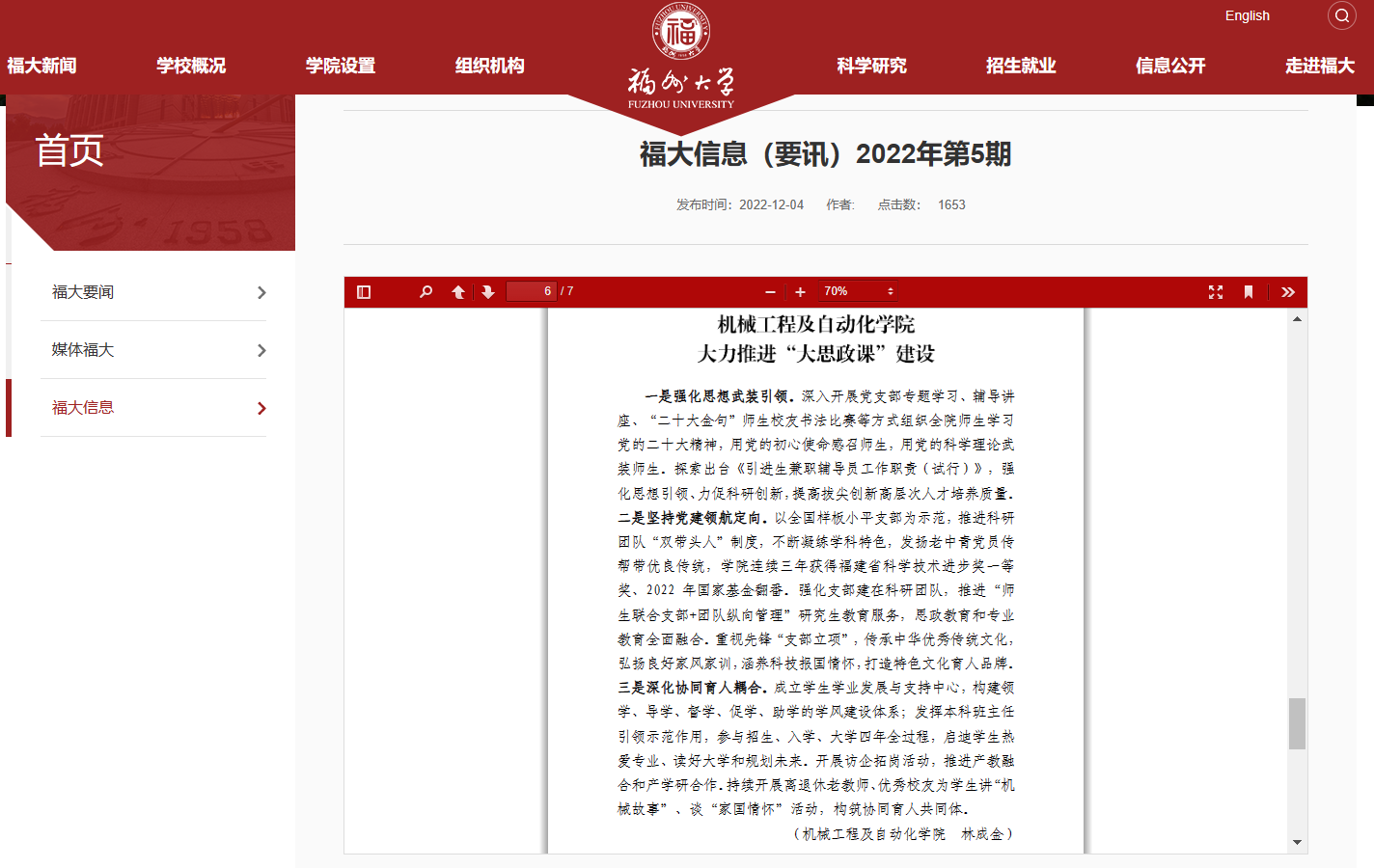Open the site search magnifier icon
1374x868 pixels.
[1342, 15]
